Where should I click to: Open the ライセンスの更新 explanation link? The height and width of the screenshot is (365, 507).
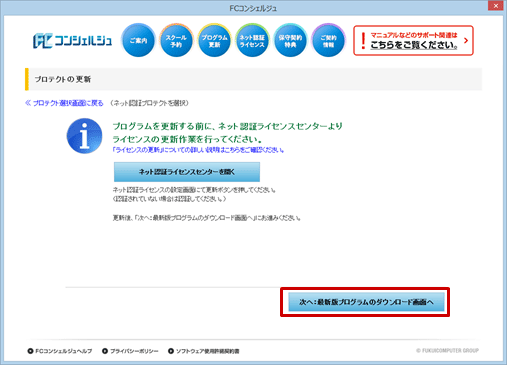pyautogui.click(x=199, y=150)
